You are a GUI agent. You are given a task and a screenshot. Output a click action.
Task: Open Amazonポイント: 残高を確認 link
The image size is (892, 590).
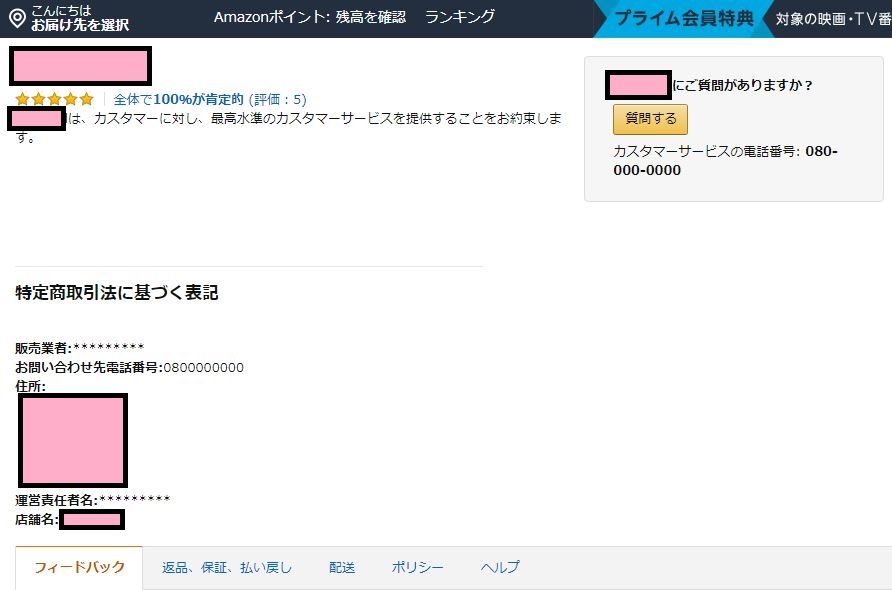tap(309, 17)
